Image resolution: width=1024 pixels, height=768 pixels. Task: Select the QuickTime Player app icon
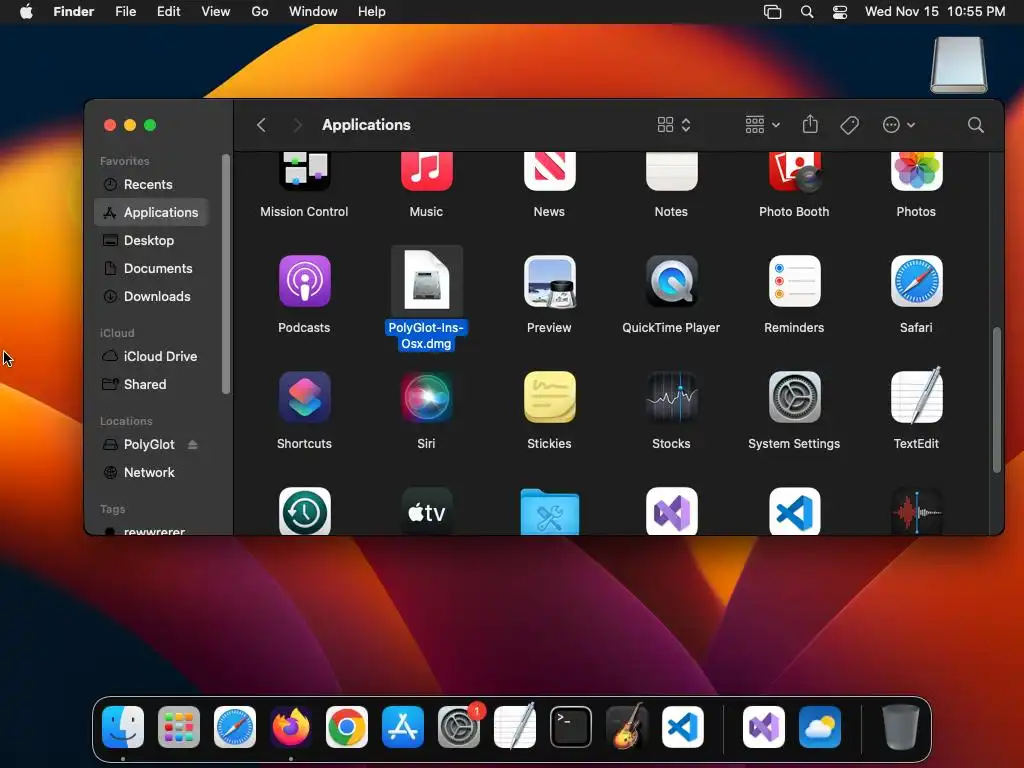[x=671, y=281]
